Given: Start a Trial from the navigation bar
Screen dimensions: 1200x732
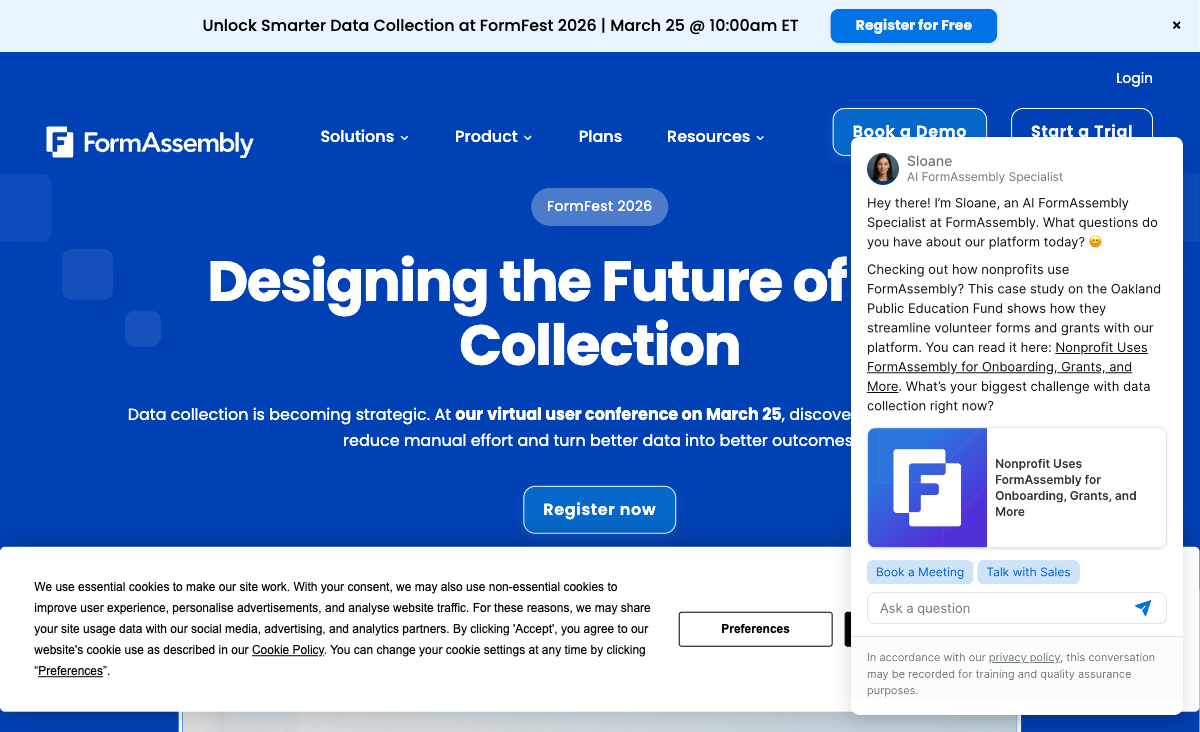Looking at the screenshot, I should (1081, 131).
